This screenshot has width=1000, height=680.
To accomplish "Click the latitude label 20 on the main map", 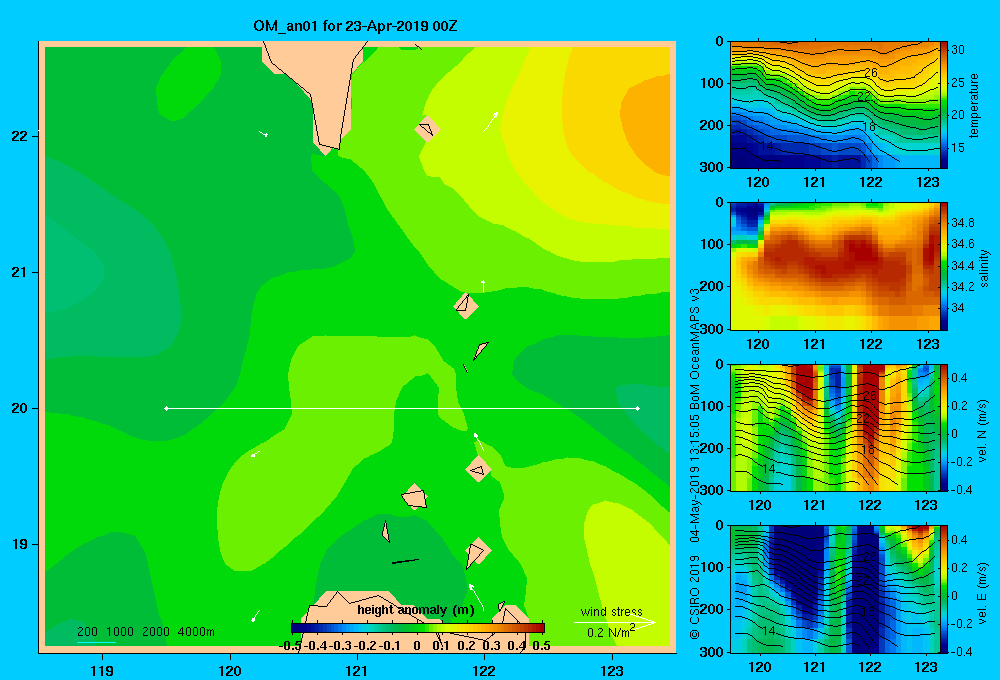I will [19, 408].
